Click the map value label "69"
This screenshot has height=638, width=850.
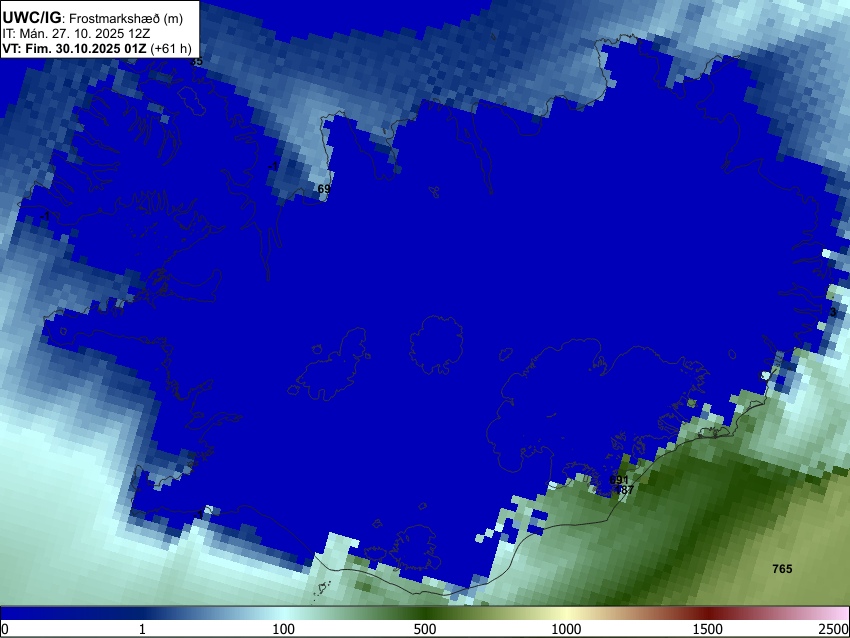[324, 189]
